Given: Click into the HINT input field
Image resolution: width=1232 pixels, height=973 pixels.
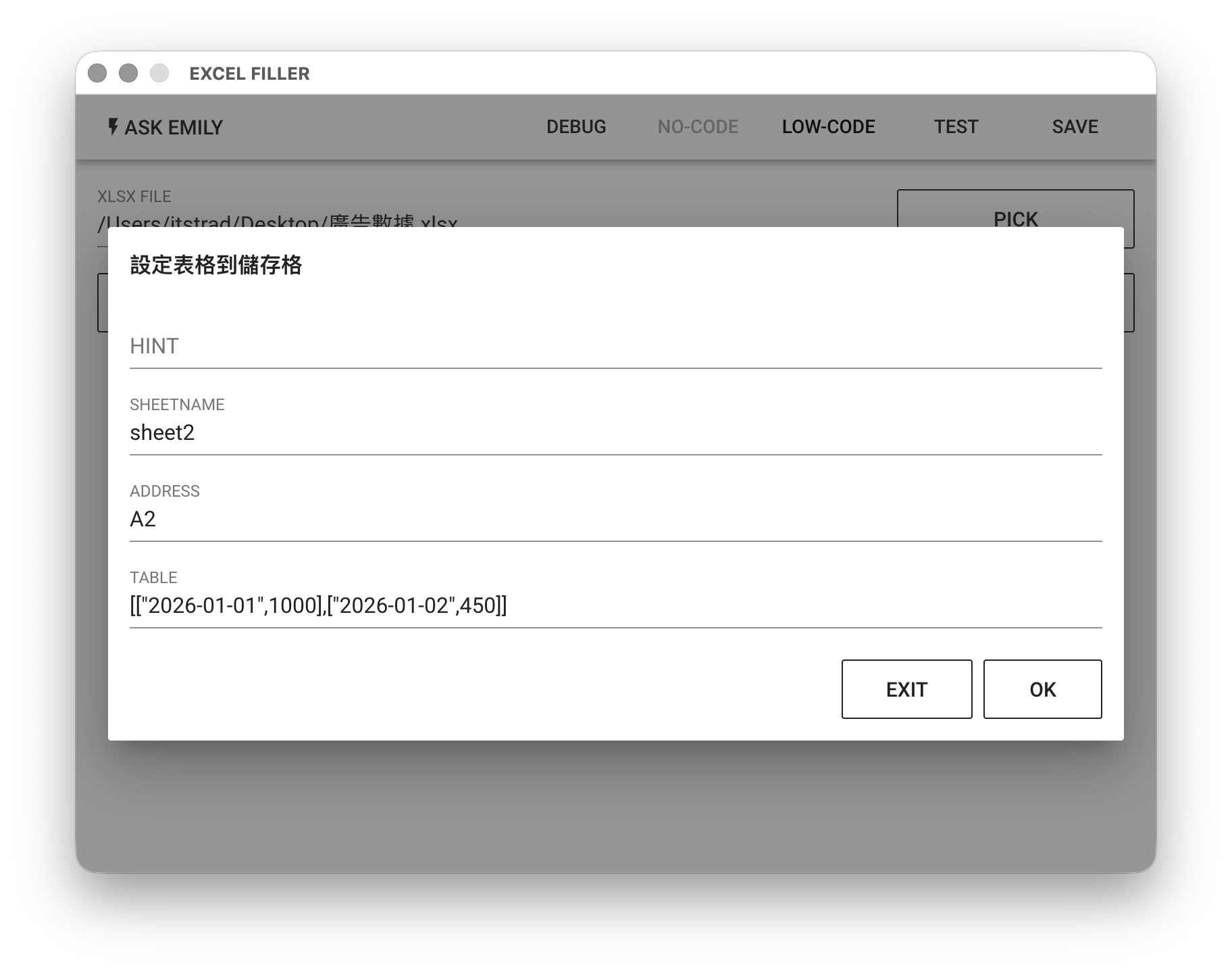Looking at the screenshot, I should [615, 347].
